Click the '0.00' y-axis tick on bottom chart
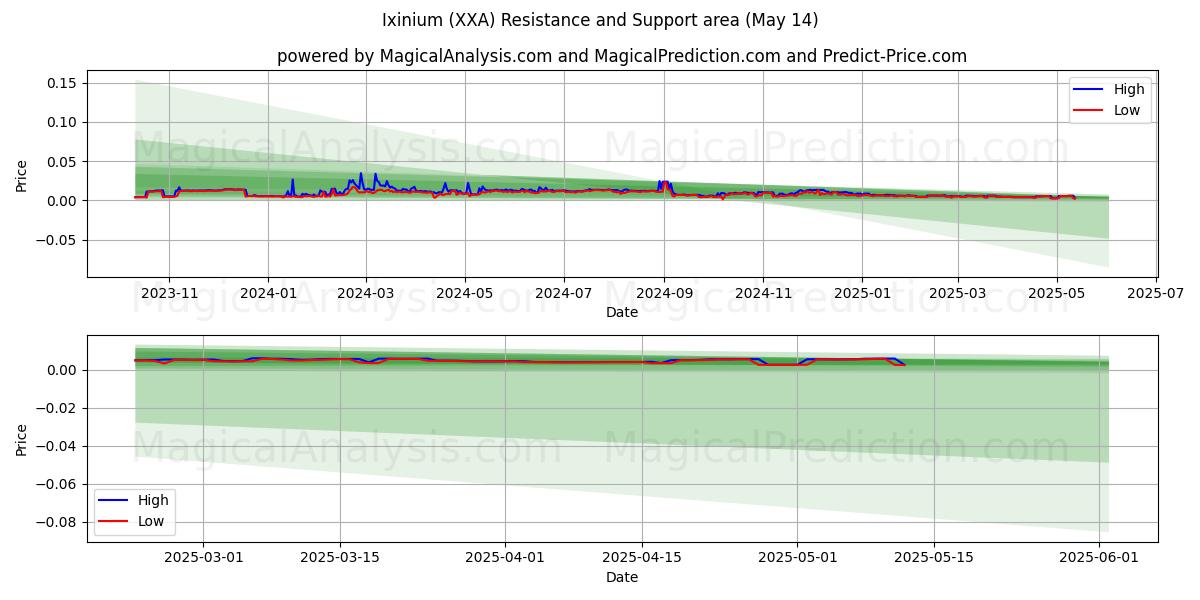 (63, 371)
